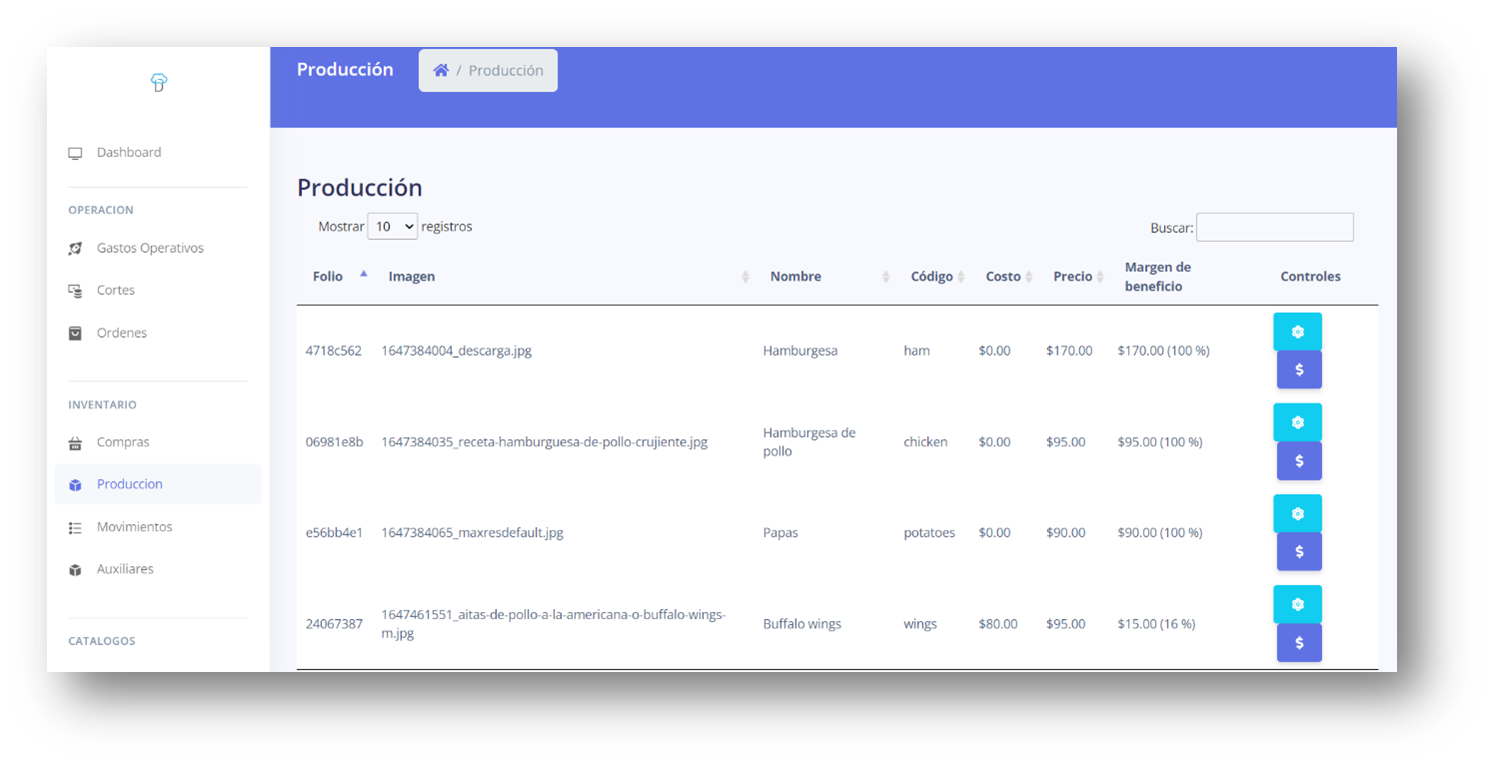Click the home icon in breadcrumb
This screenshot has height=767, width=1492.
(441, 71)
